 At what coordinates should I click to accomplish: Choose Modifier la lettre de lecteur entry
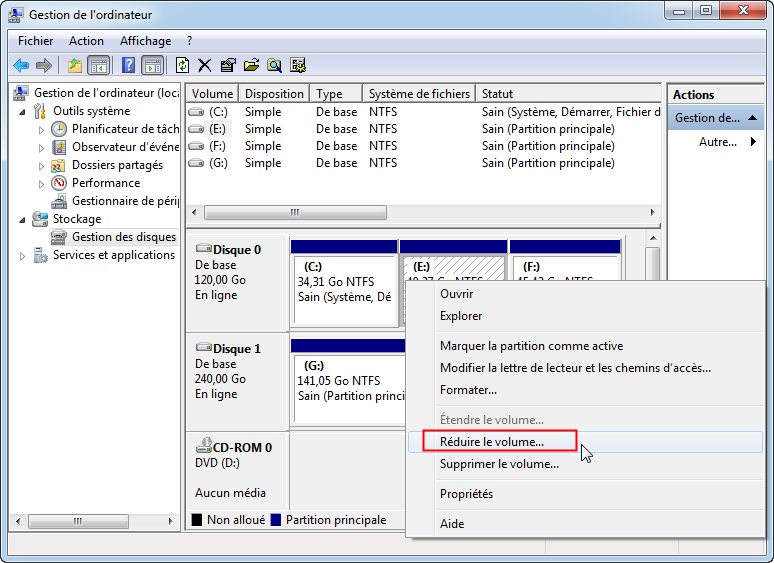(585, 368)
